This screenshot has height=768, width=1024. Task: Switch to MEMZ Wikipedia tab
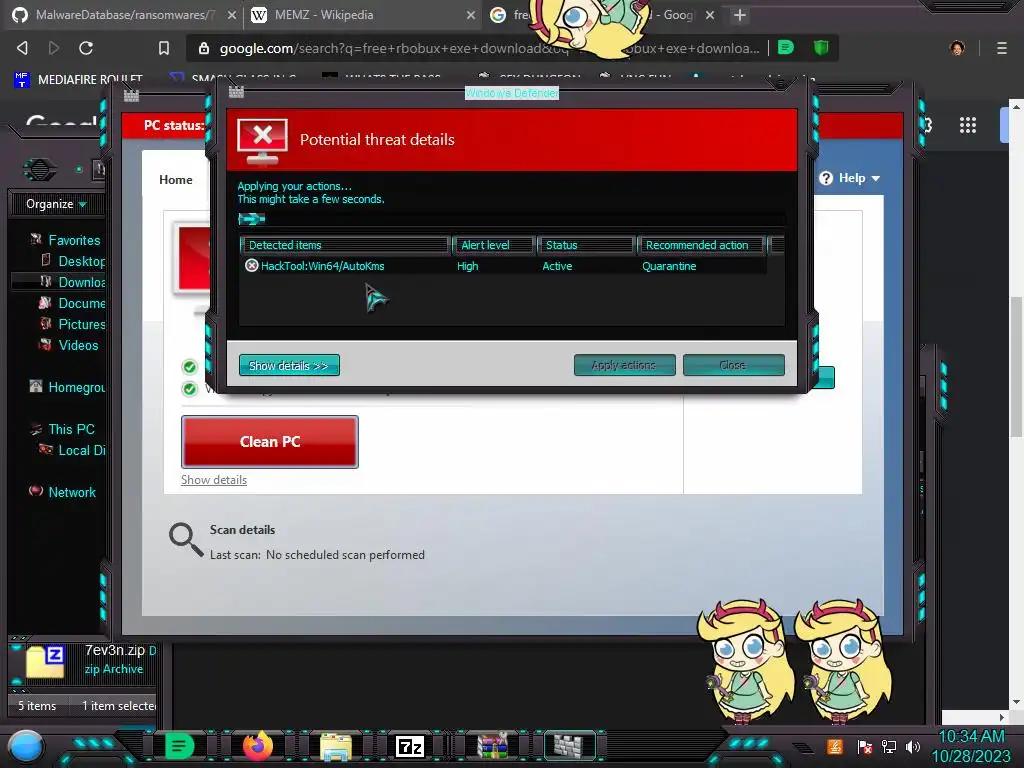point(363,15)
